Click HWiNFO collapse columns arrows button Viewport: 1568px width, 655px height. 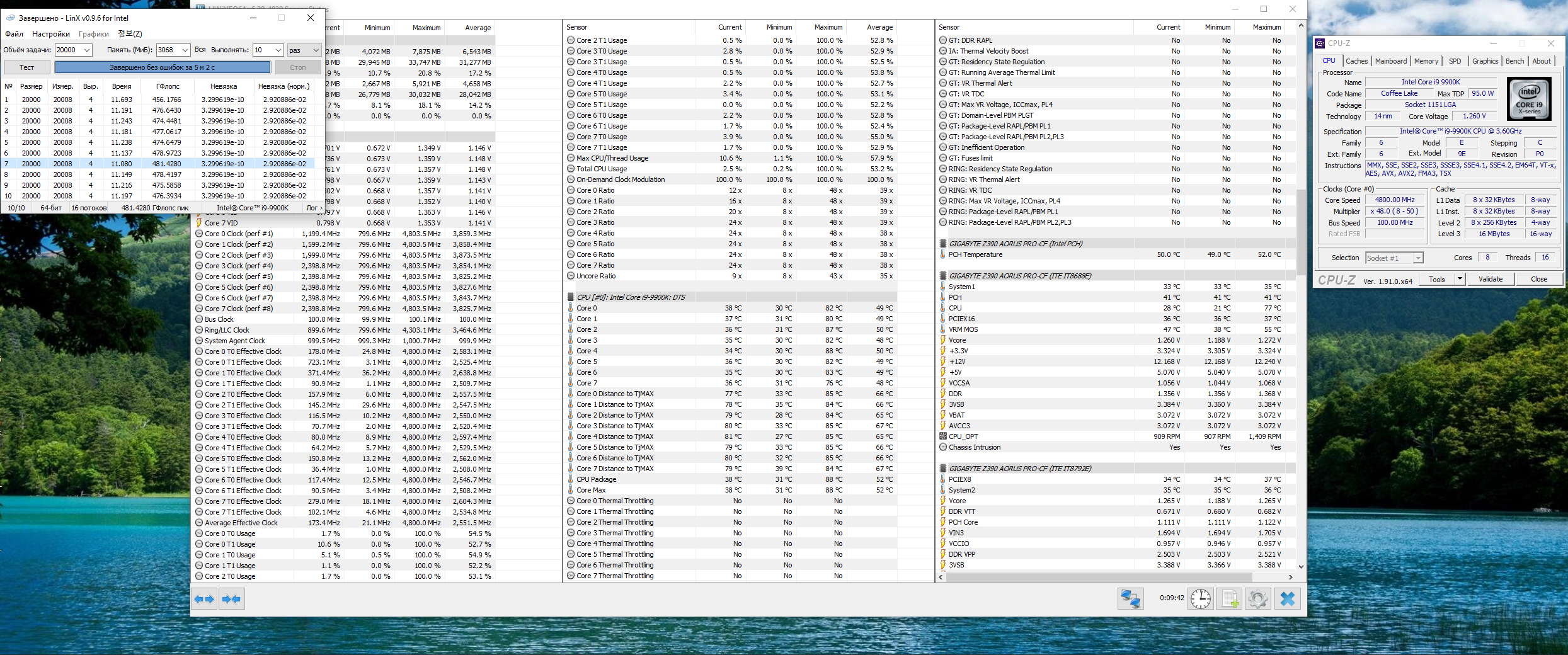231,599
